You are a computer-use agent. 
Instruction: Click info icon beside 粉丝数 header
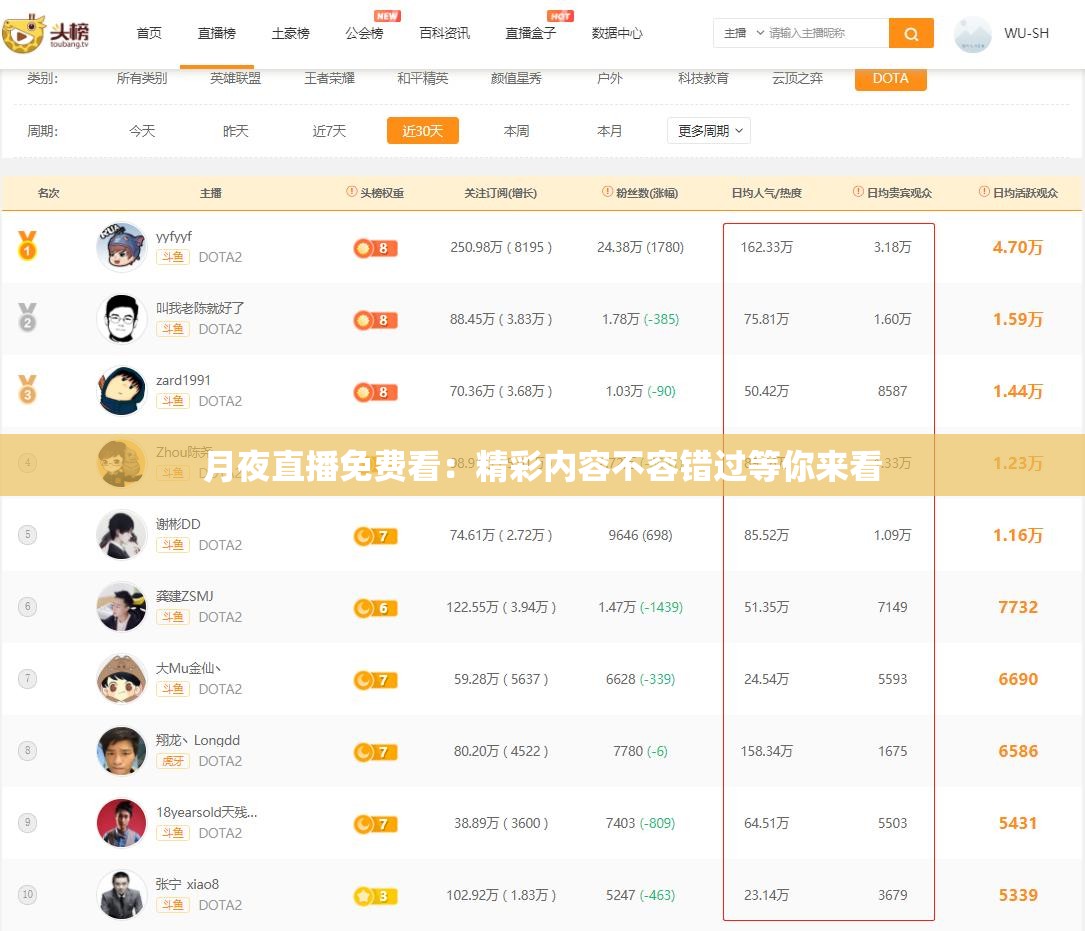pyautogui.click(x=608, y=192)
